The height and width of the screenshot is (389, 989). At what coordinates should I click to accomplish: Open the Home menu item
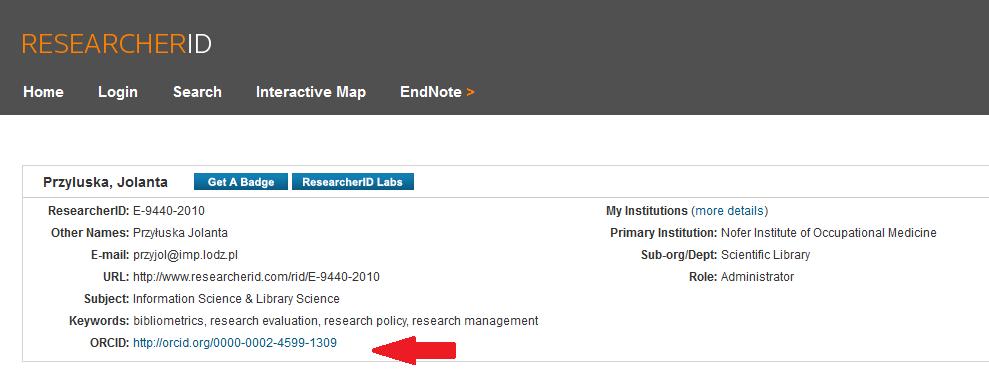(44, 92)
